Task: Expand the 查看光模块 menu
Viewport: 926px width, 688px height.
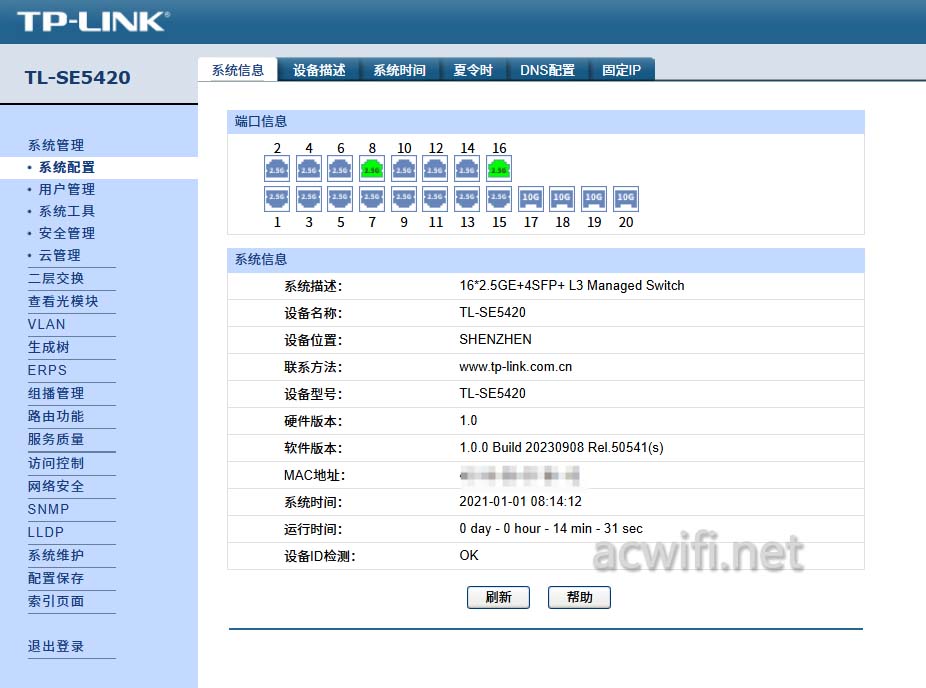Action: pos(63,301)
